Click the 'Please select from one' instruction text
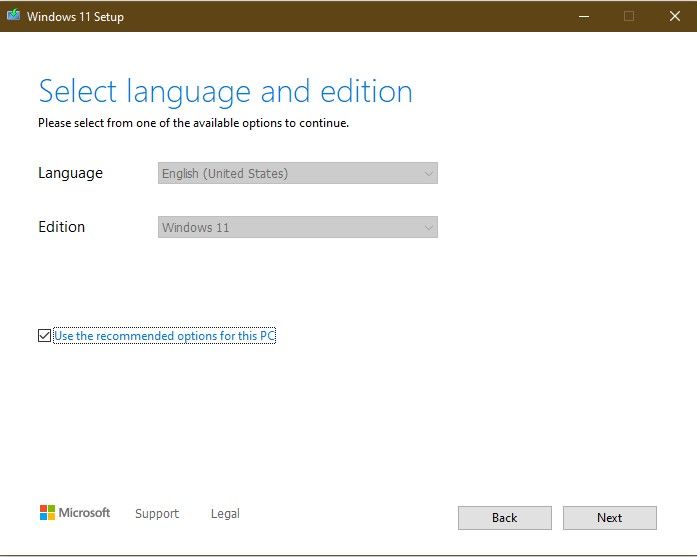Screen dimensions: 697x557 coord(193,123)
